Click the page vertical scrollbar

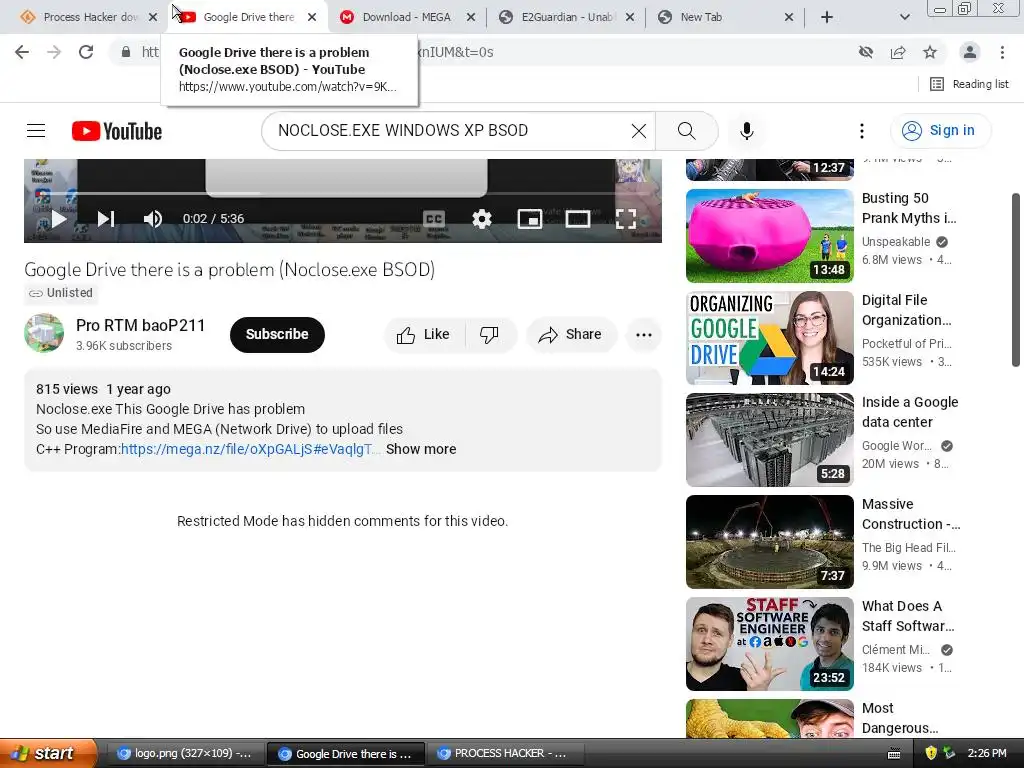coord(1016,280)
